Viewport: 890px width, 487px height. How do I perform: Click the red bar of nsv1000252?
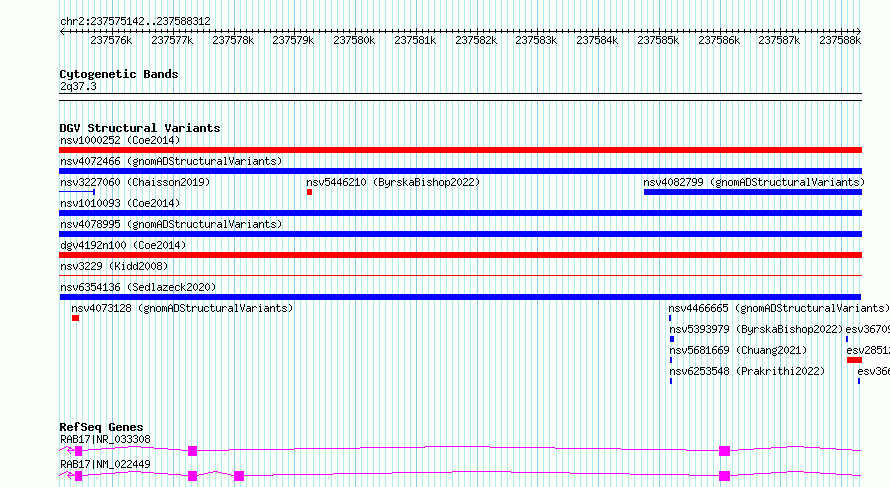460,150
